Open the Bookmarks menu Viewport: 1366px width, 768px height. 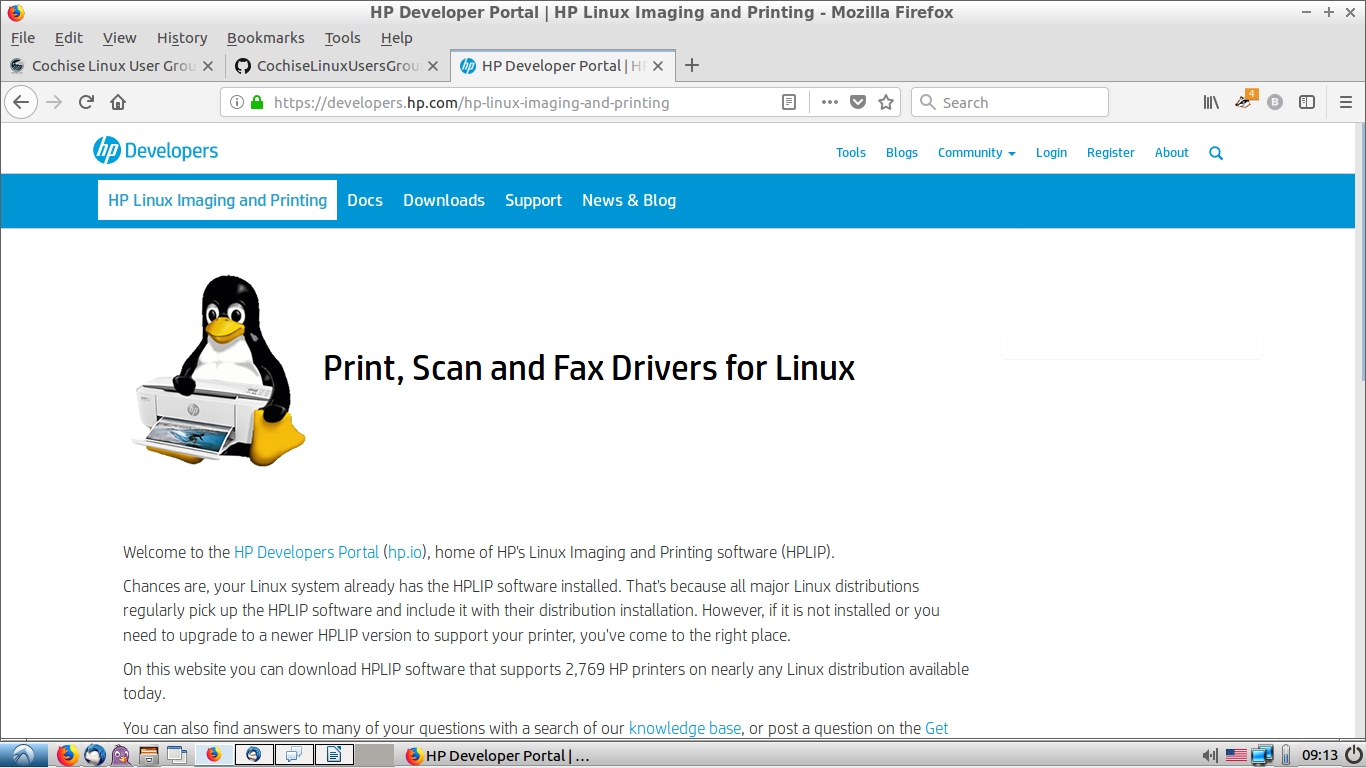click(265, 38)
